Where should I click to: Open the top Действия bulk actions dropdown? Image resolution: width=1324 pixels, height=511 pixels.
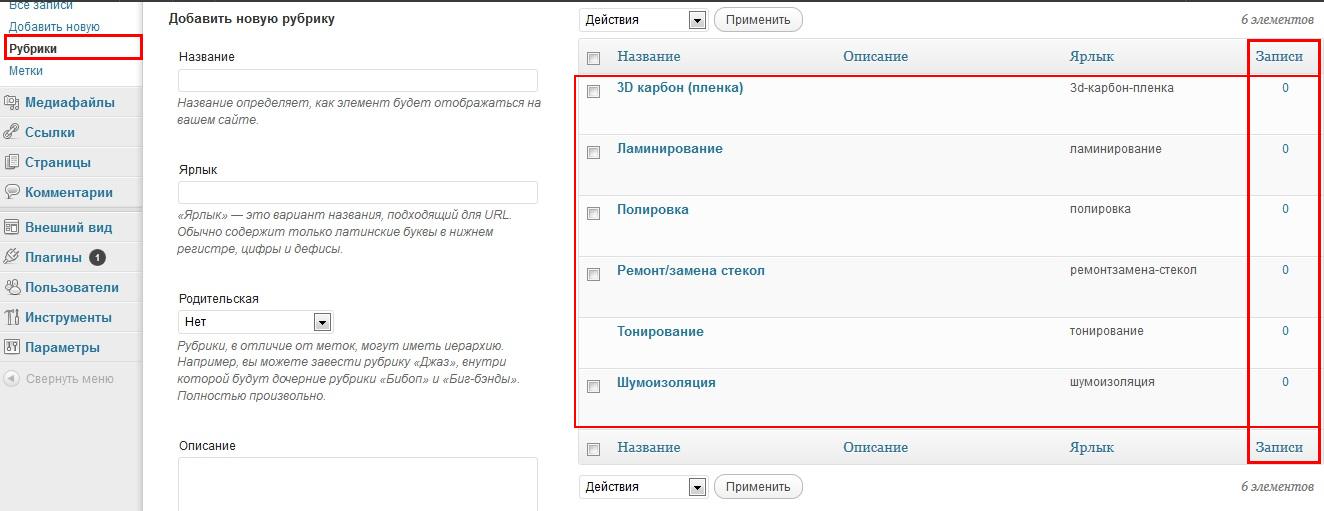coord(643,19)
